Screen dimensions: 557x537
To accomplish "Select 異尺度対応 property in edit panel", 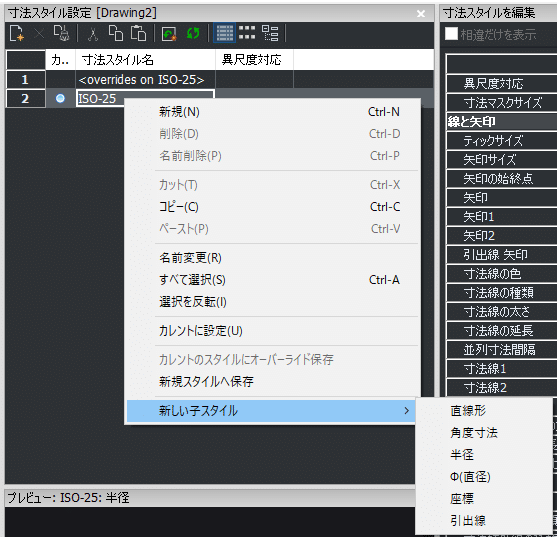I will (502, 84).
